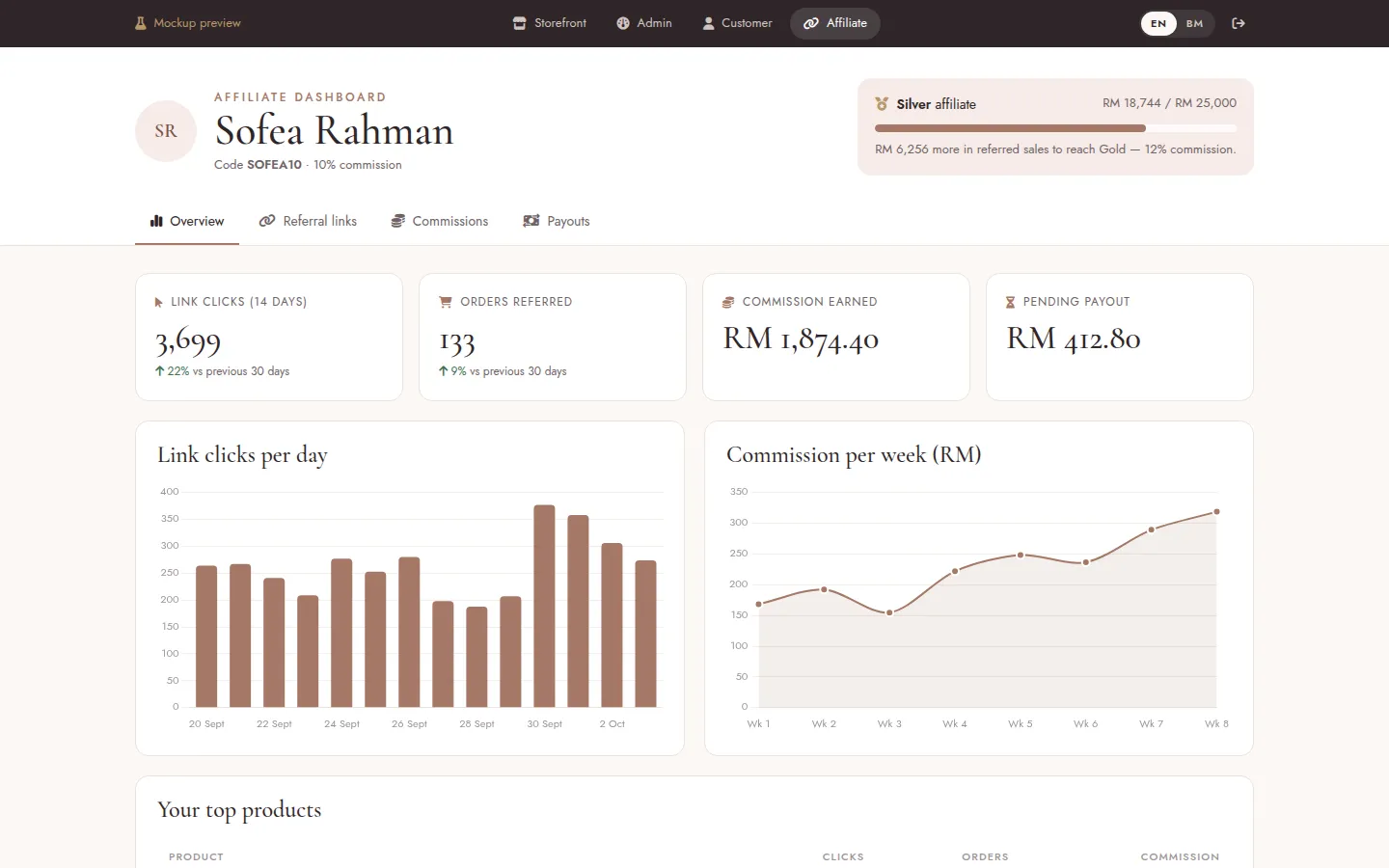Click the Customer person icon
The height and width of the screenshot is (868, 1389).
pos(709,23)
